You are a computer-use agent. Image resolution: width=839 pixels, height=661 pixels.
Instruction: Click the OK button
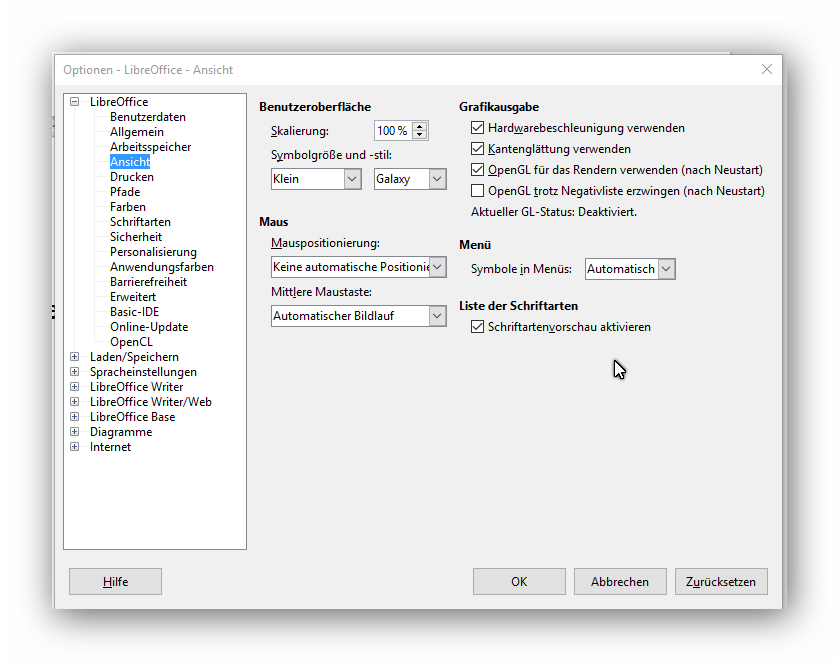click(x=519, y=581)
